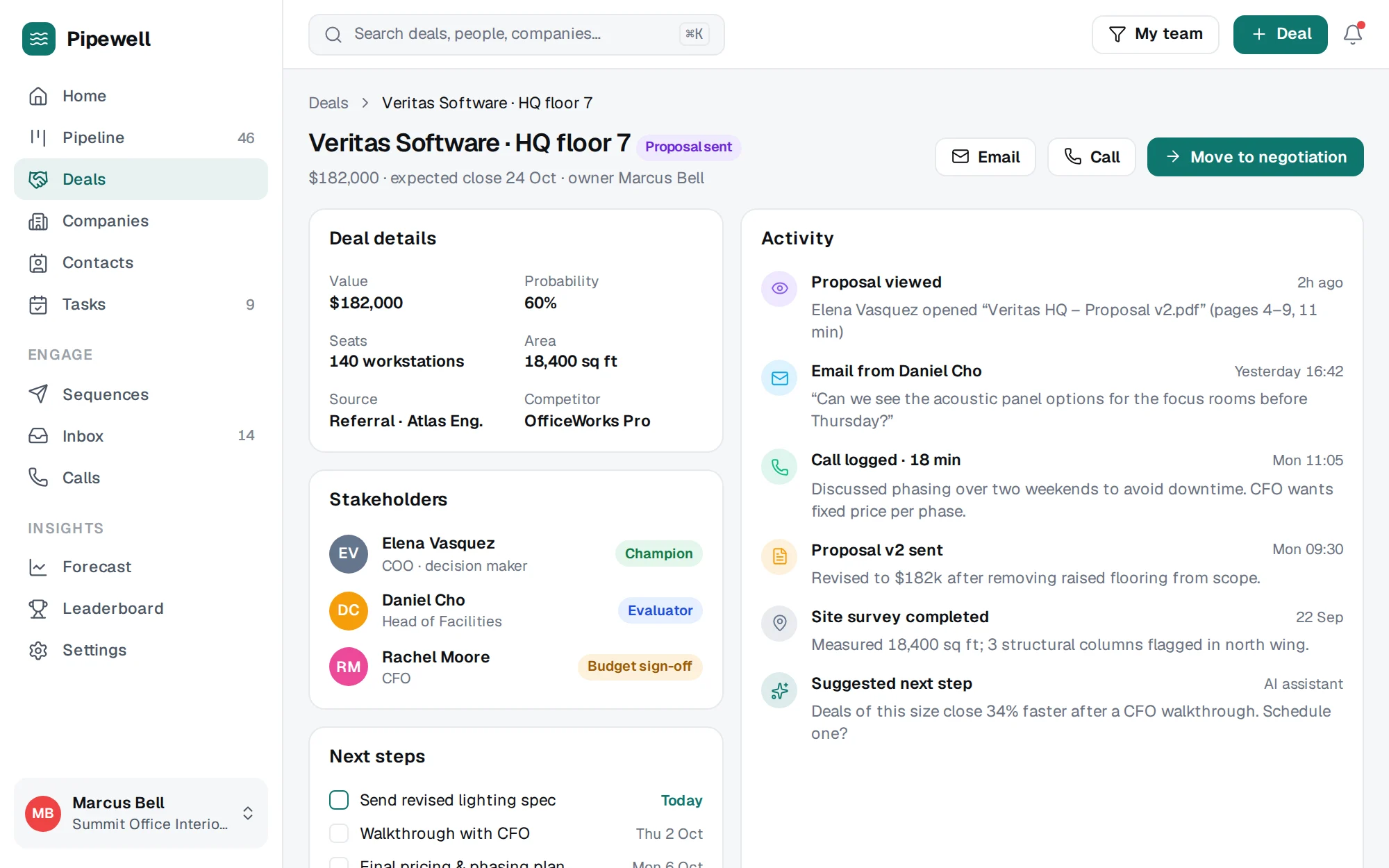Image resolution: width=1389 pixels, height=868 pixels.
Task: Check Send revised lighting spec task
Action: (x=339, y=800)
